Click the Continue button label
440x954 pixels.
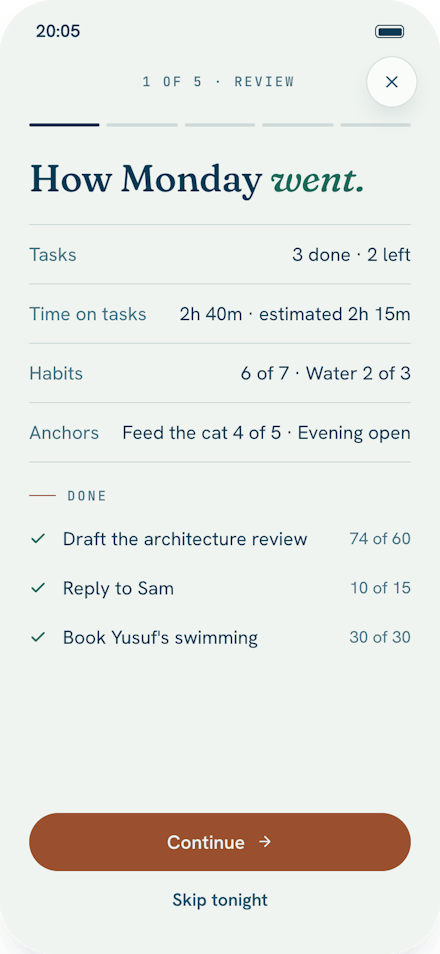(206, 842)
